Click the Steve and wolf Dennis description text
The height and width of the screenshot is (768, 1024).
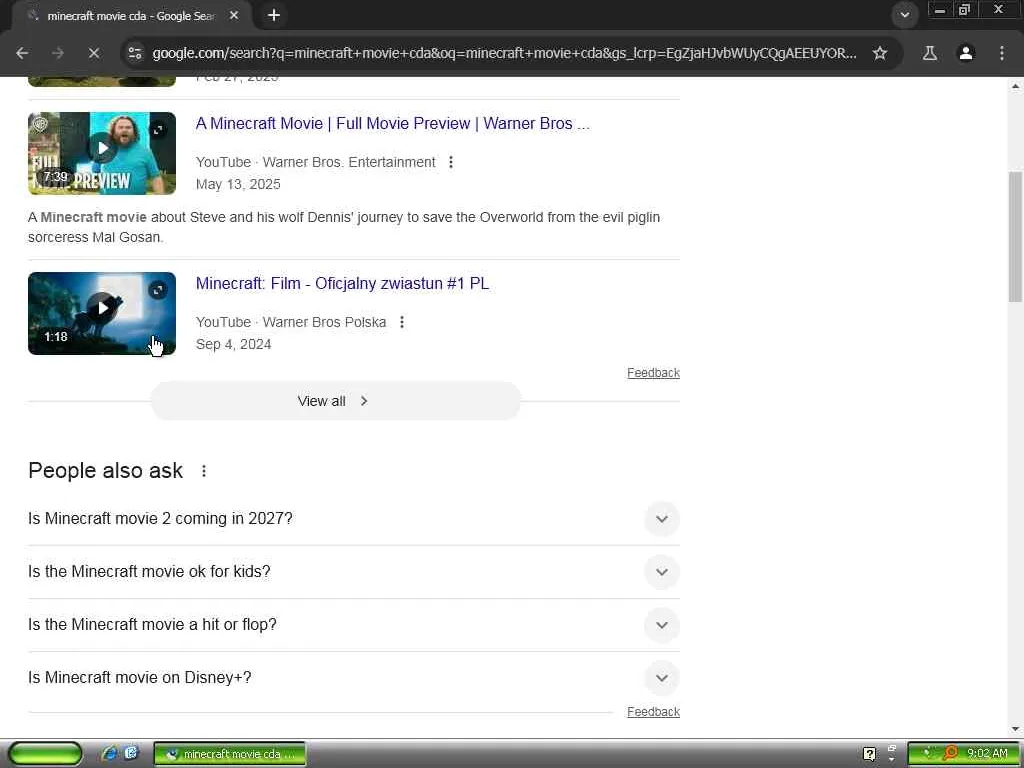coord(344,227)
